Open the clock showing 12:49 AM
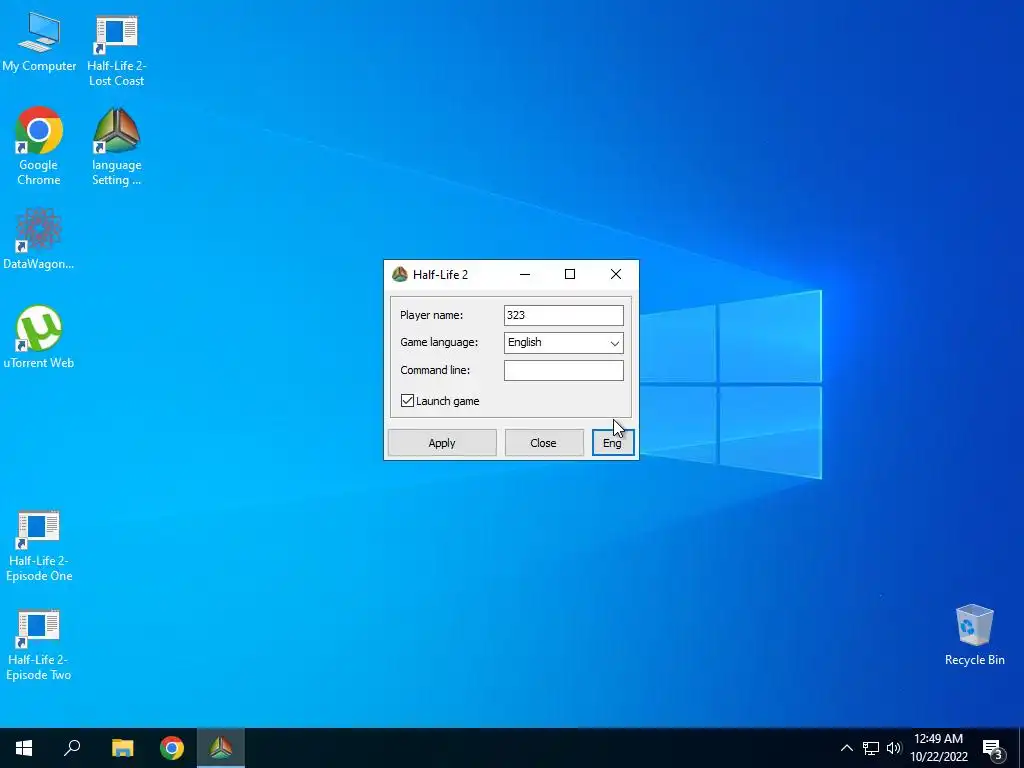 click(x=938, y=748)
